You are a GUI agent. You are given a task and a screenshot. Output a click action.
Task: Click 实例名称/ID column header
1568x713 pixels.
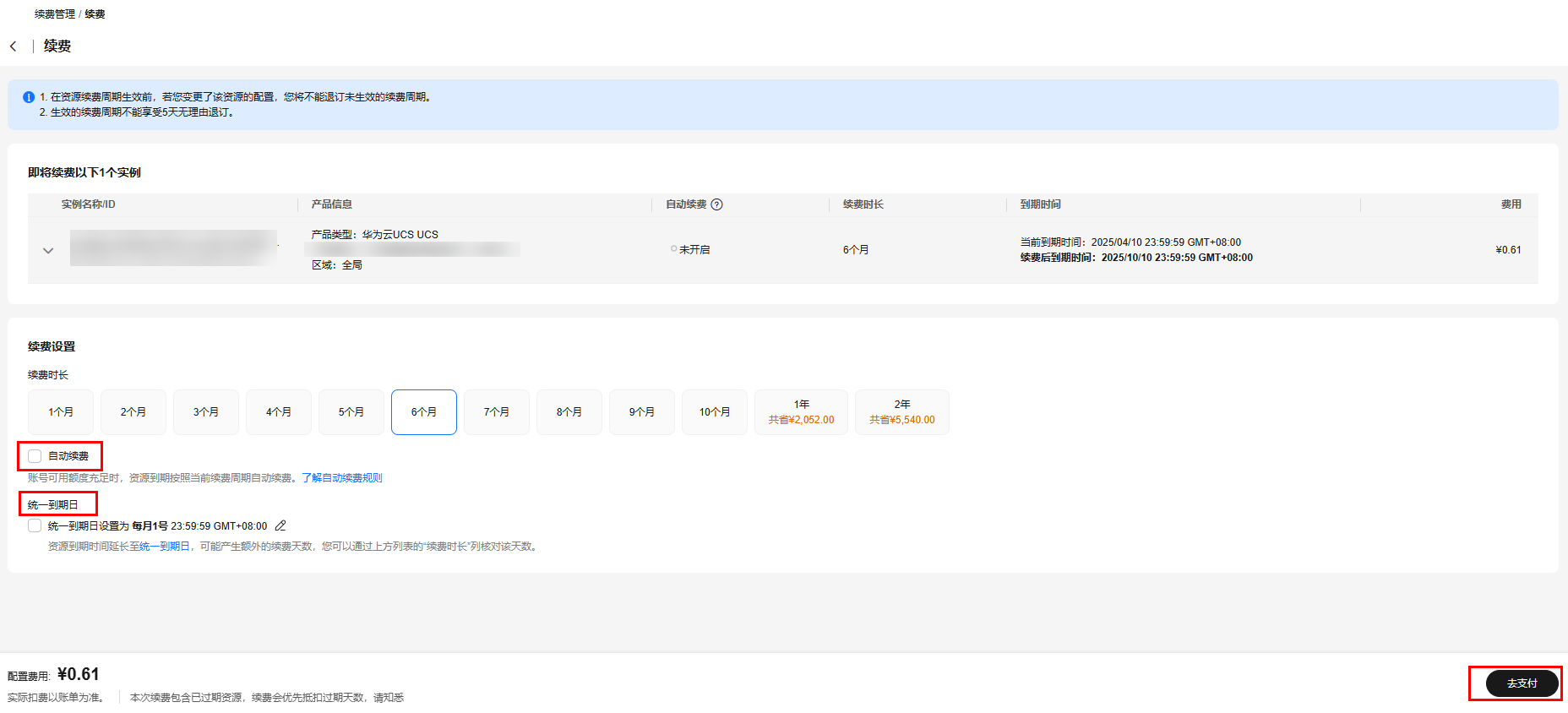89,204
